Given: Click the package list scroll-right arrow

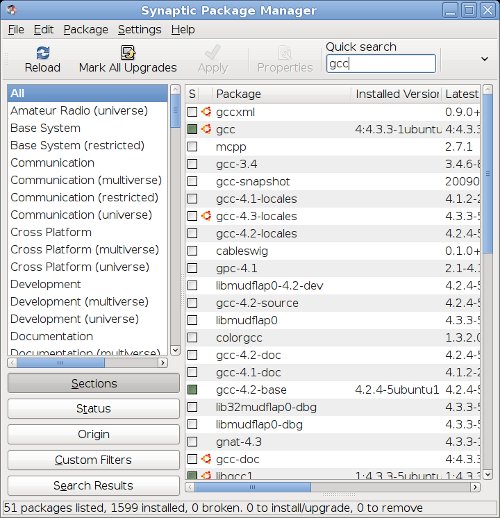Looking at the screenshot, I should click(x=475, y=487).
